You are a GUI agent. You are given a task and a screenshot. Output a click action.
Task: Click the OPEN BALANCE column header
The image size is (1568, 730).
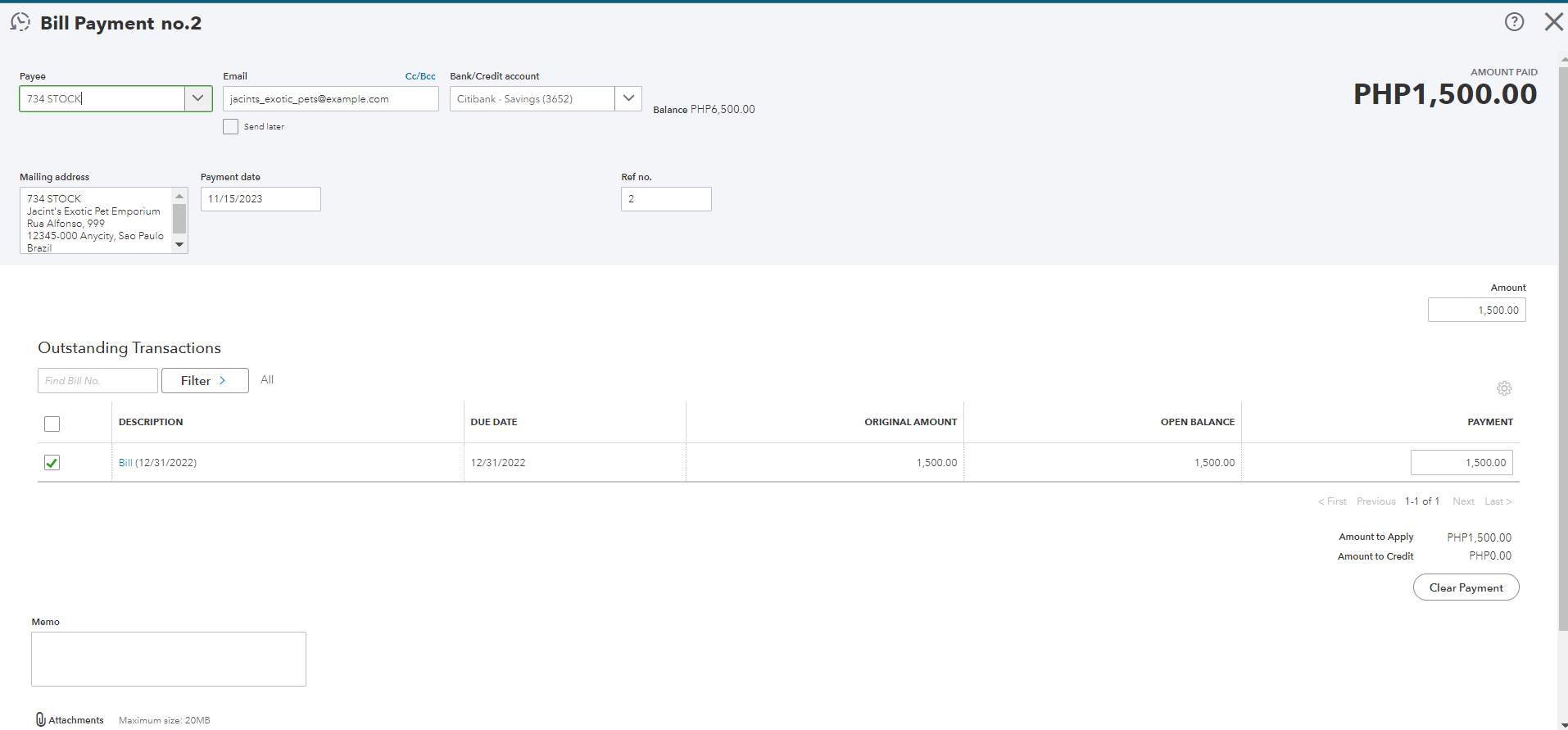1198,422
